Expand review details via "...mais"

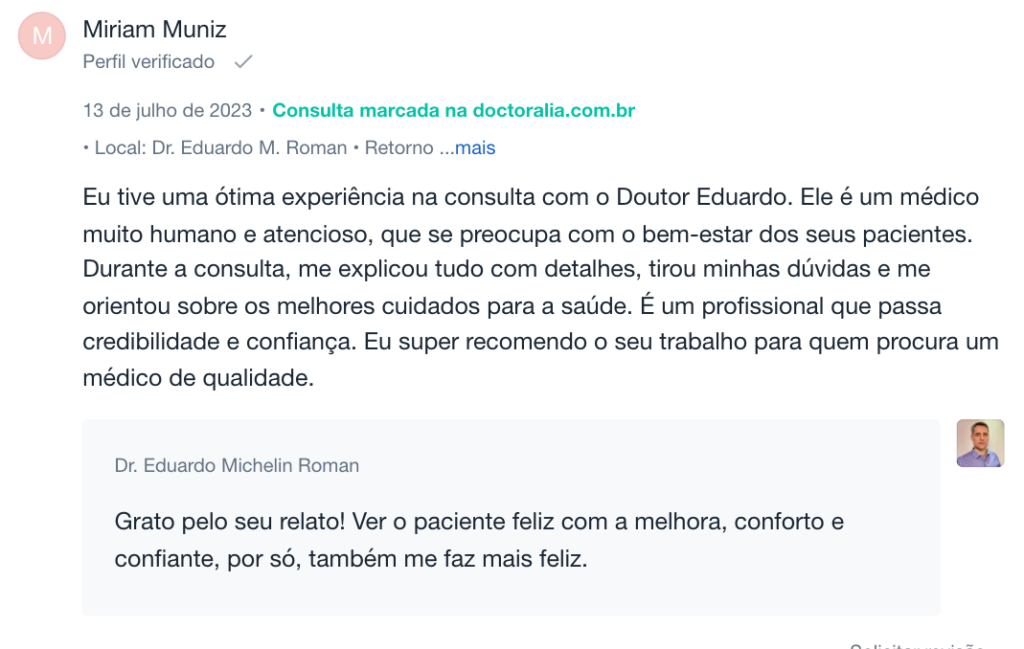468,148
